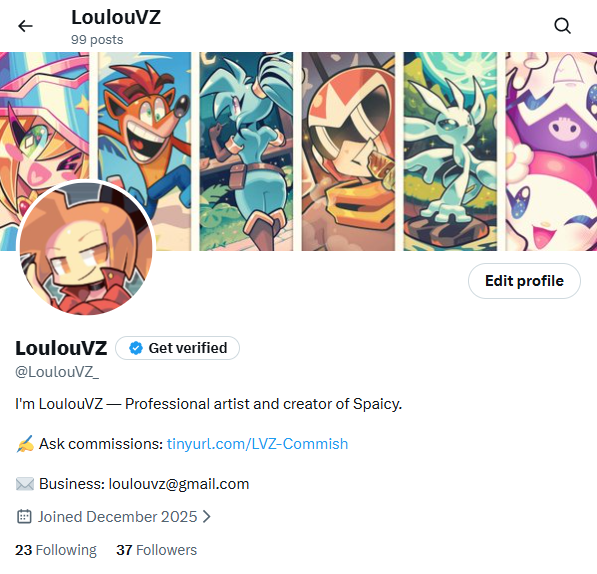View the 23 Following list
This screenshot has height=574, width=597.
coord(56,550)
